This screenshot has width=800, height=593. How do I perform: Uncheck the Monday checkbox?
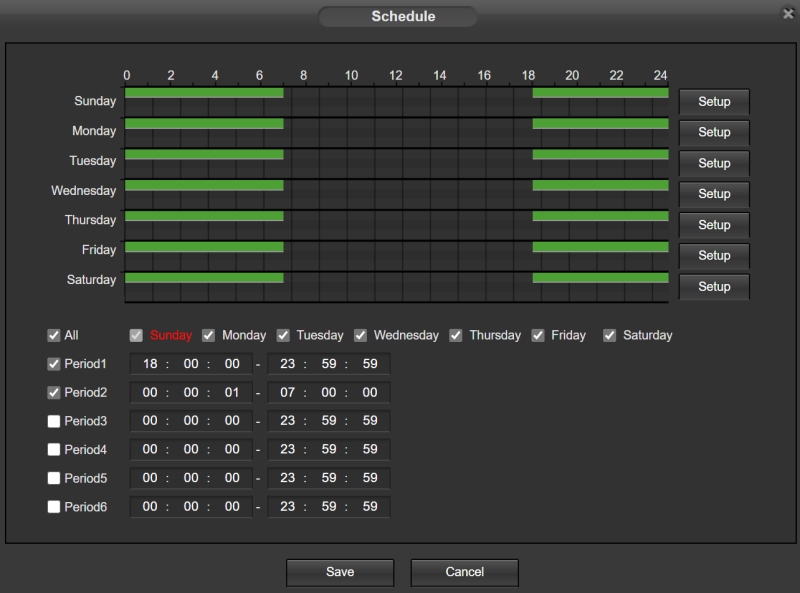click(208, 335)
